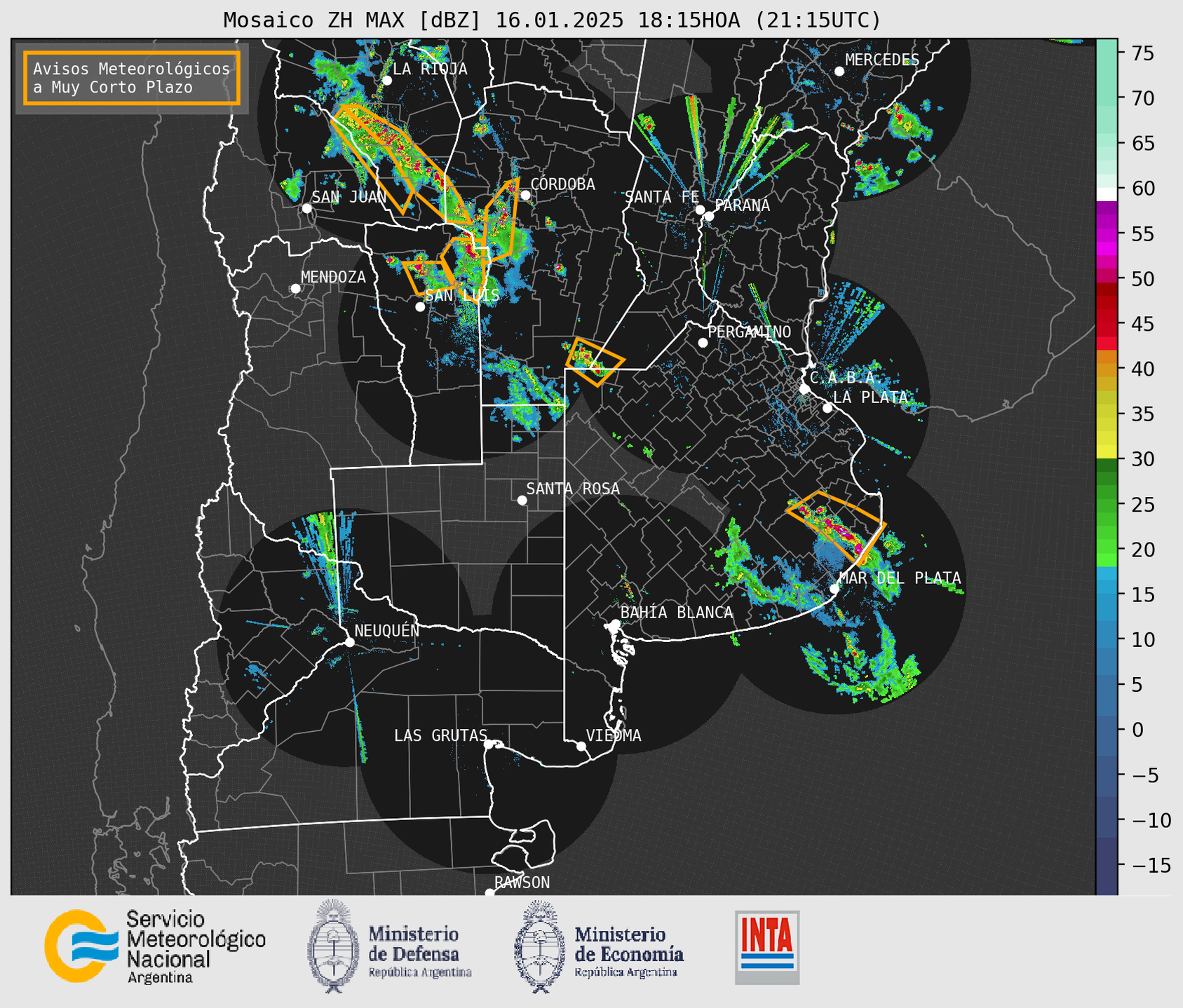Click the white marker dot at Mendoza
The height and width of the screenshot is (1008, 1183).
tap(295, 289)
